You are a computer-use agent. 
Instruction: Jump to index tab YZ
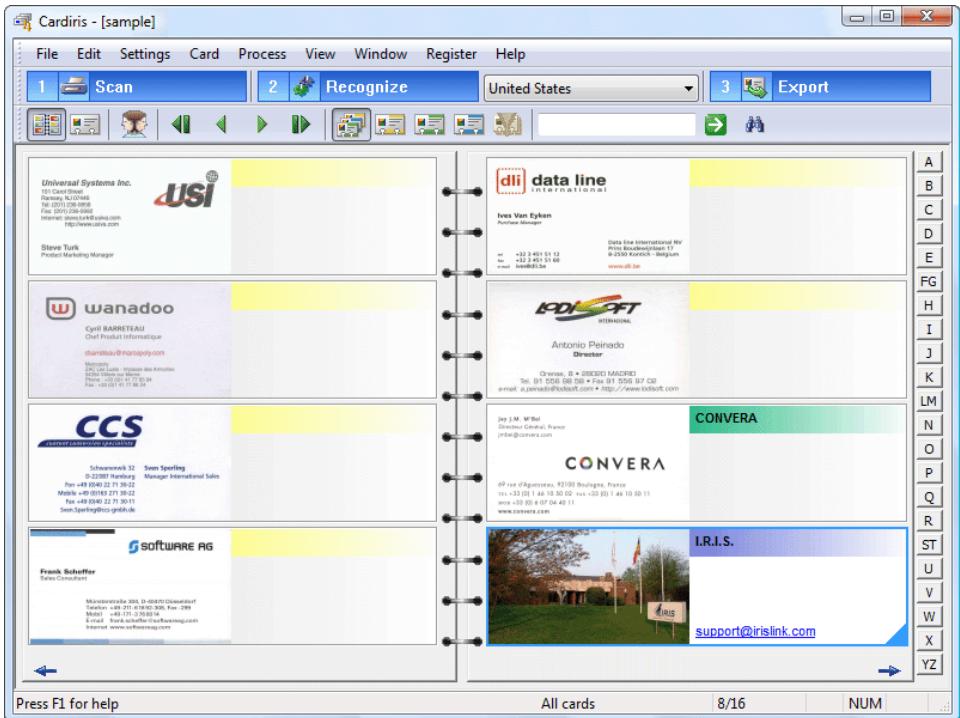(x=929, y=664)
